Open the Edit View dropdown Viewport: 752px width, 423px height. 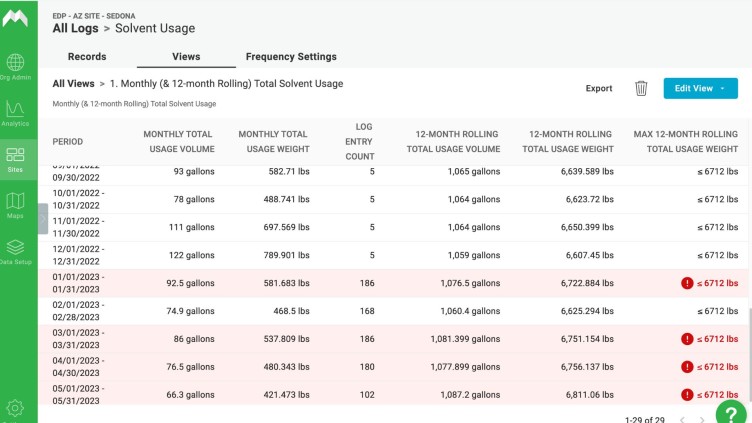[700, 88]
